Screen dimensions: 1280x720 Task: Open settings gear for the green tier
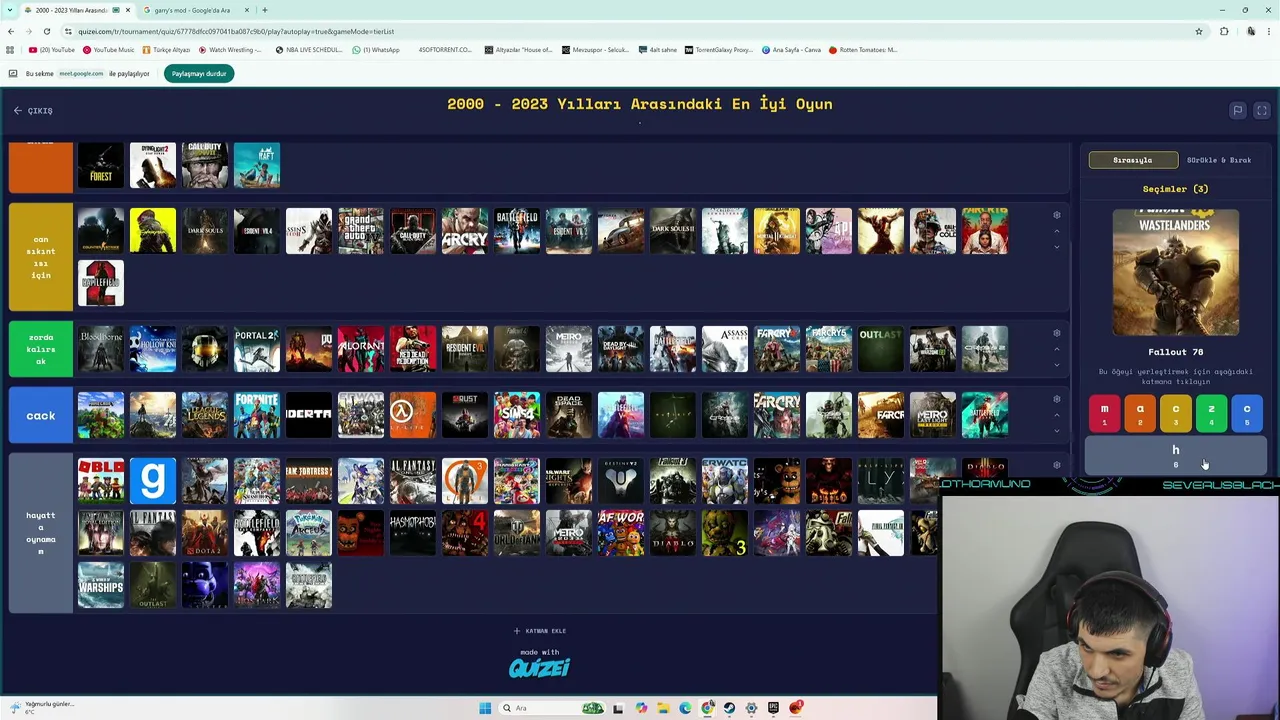coord(1057,333)
